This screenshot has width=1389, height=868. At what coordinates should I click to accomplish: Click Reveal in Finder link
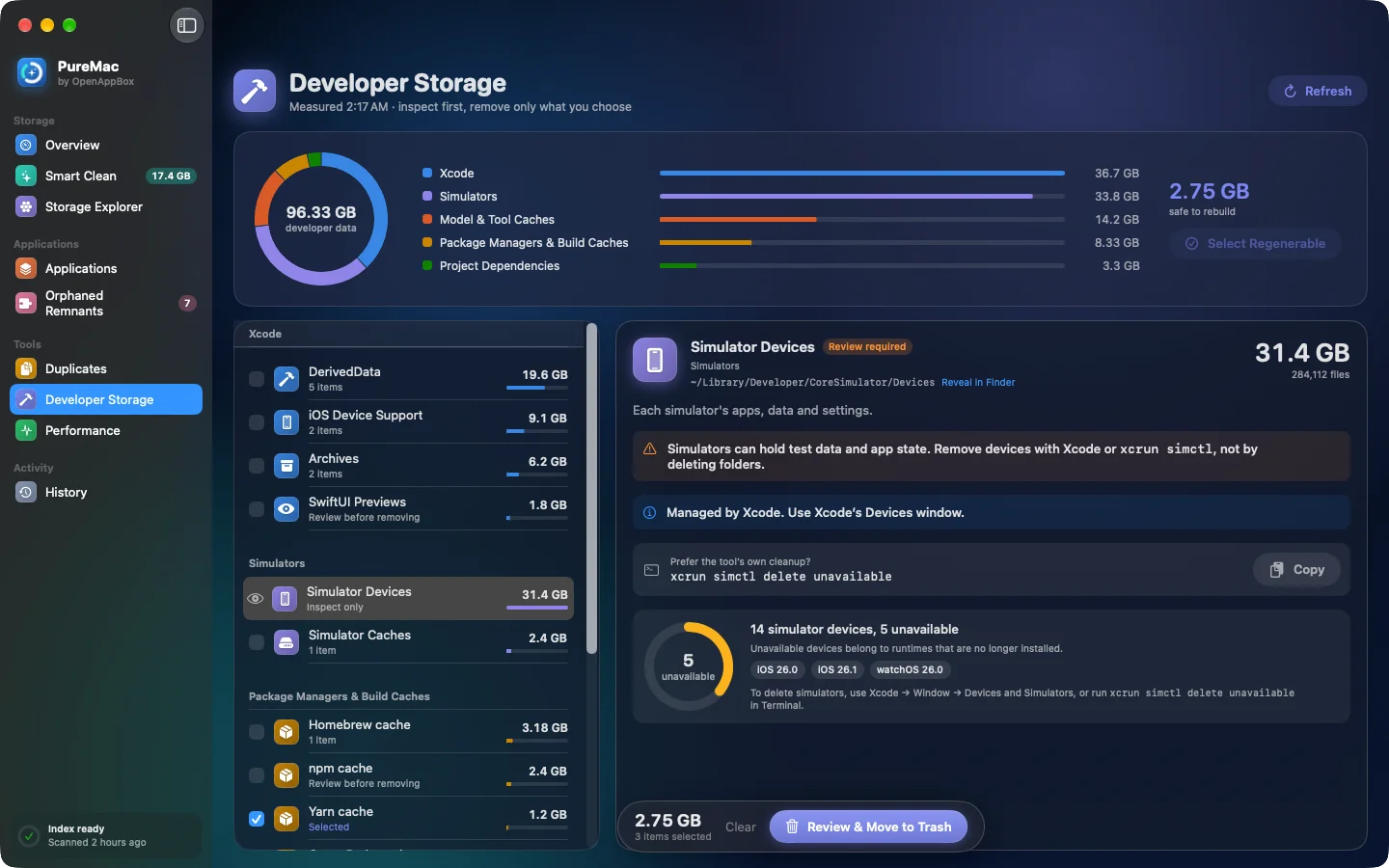pos(978,383)
